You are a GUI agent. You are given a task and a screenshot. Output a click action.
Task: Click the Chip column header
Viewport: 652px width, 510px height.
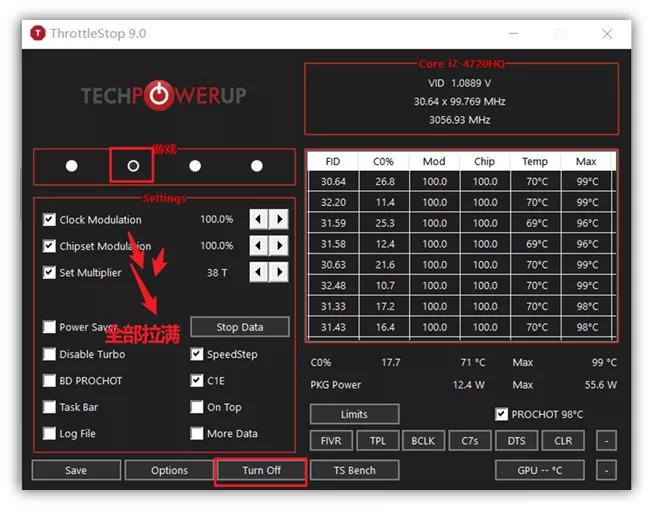point(484,161)
